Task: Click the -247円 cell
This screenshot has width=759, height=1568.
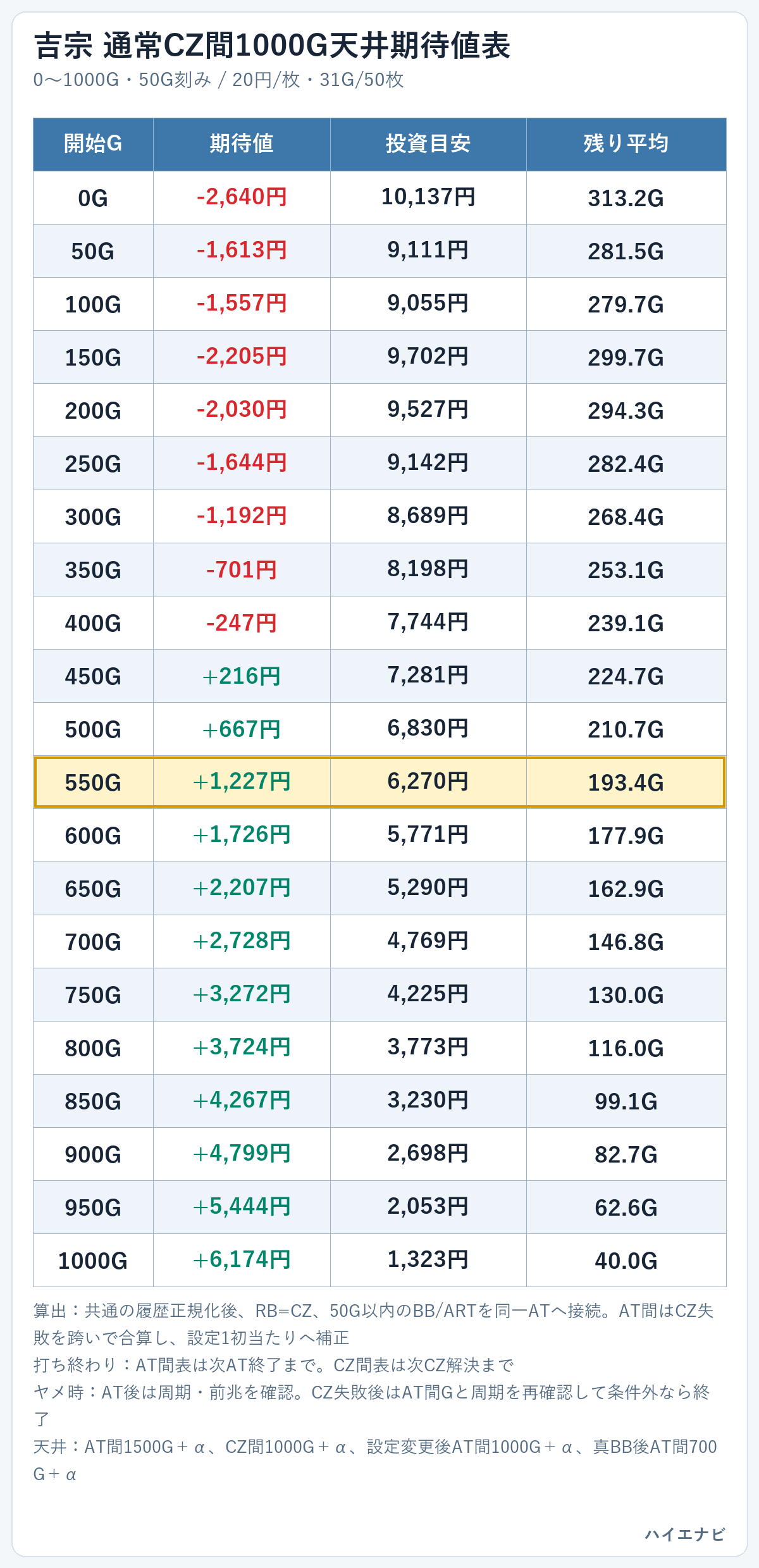Action: coord(242,623)
